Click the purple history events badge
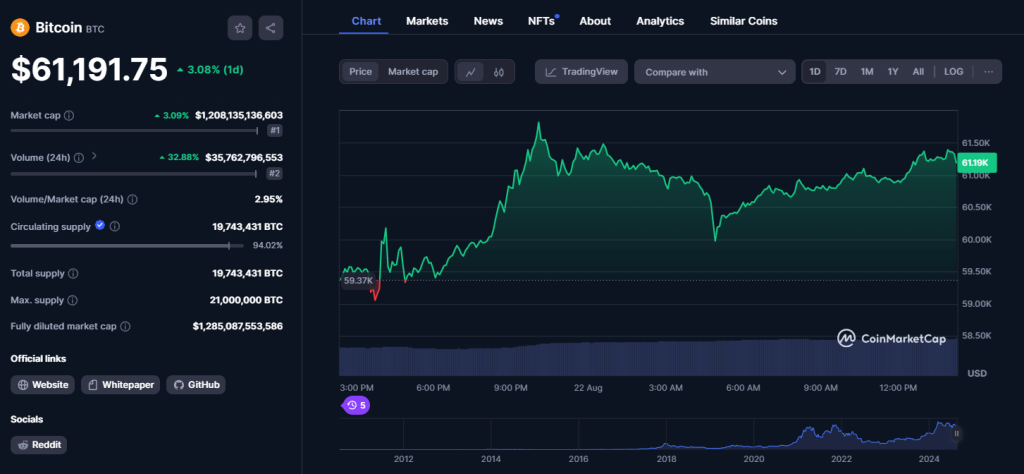1024x474 pixels. point(356,405)
